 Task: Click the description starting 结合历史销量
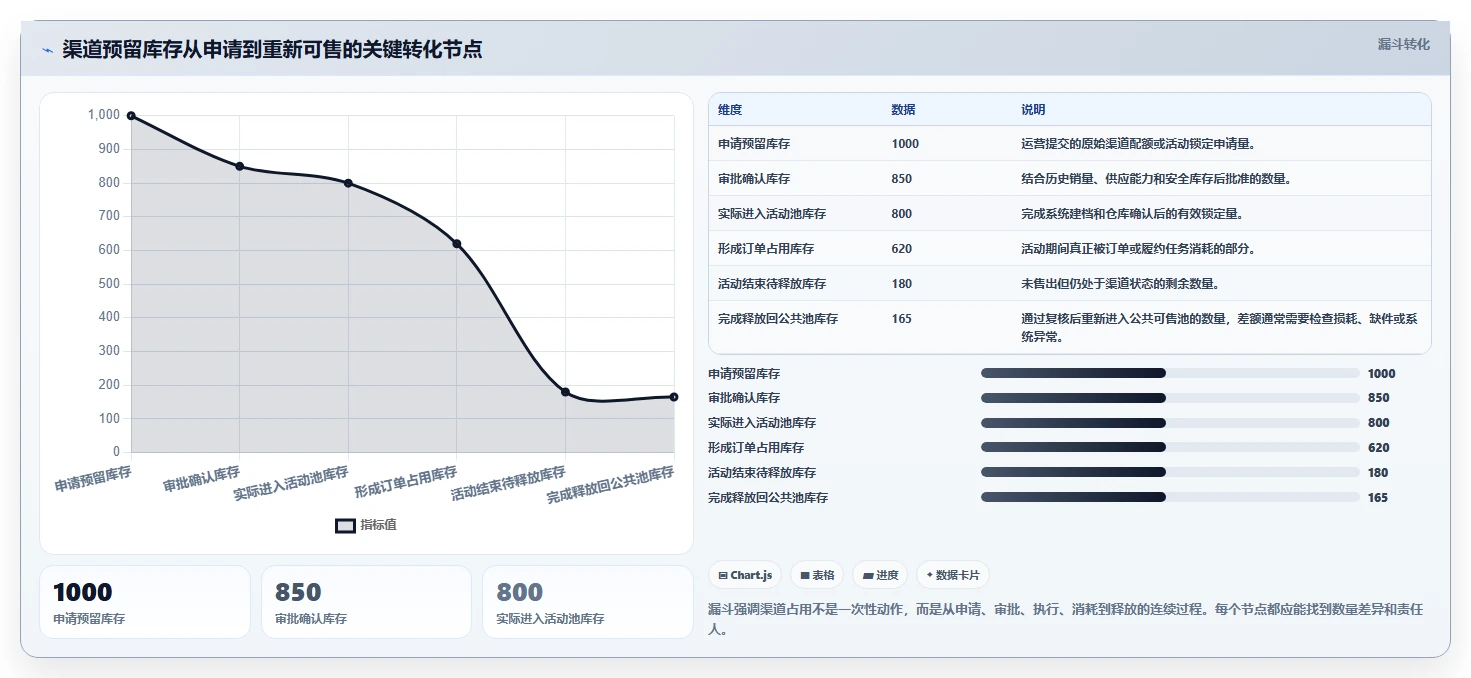(1156, 179)
